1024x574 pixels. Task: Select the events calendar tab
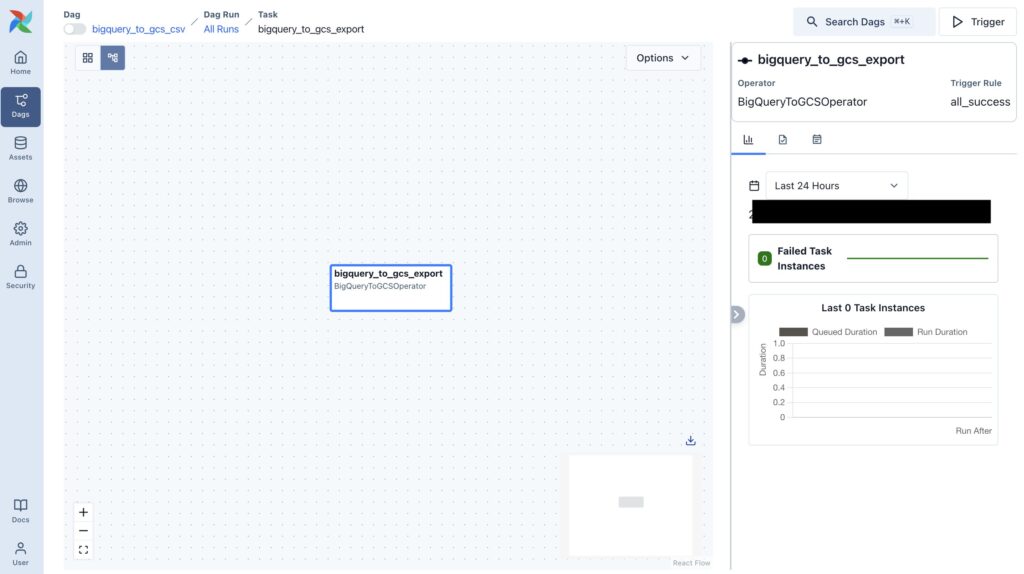point(817,140)
